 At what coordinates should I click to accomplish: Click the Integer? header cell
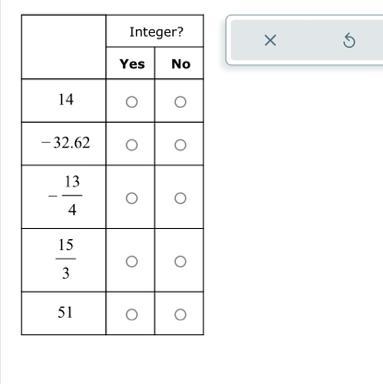tap(155, 31)
